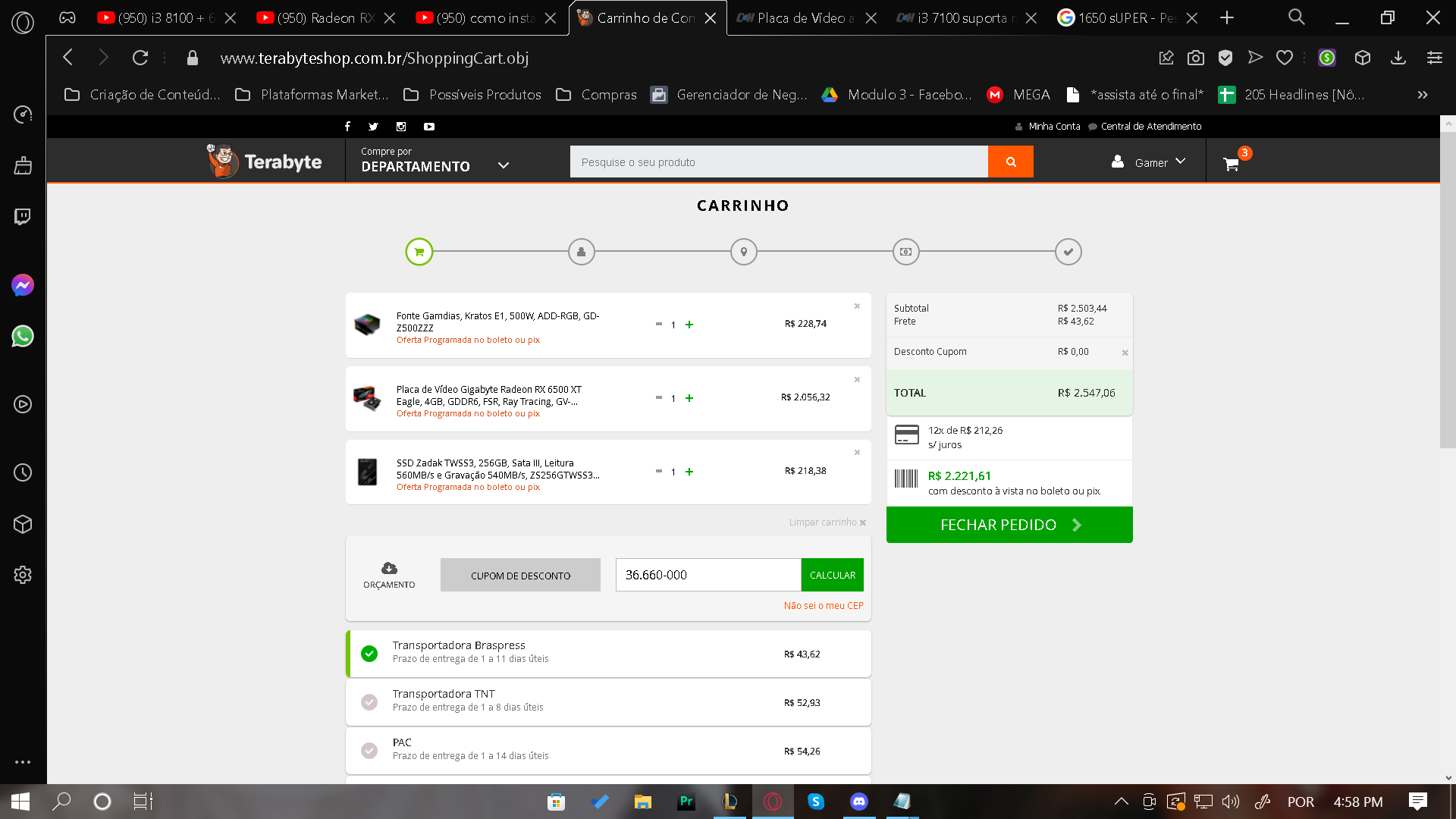Screen dimensions: 1456x819
Task: Open History clock in Opera sidebar
Action: pos(23,472)
